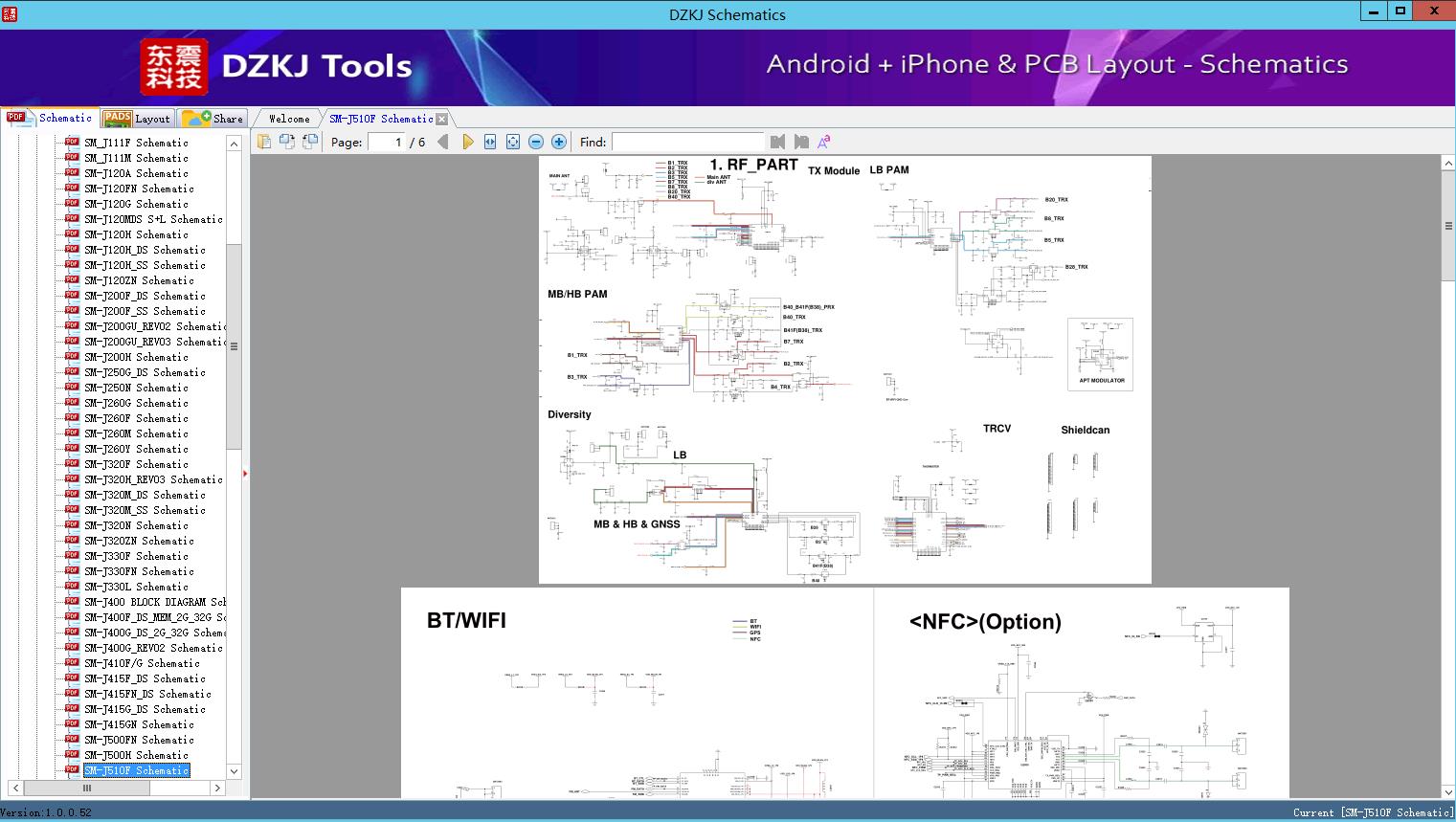Click the document viewer scroll down arrow
The image size is (1456, 822).
(x=1448, y=791)
